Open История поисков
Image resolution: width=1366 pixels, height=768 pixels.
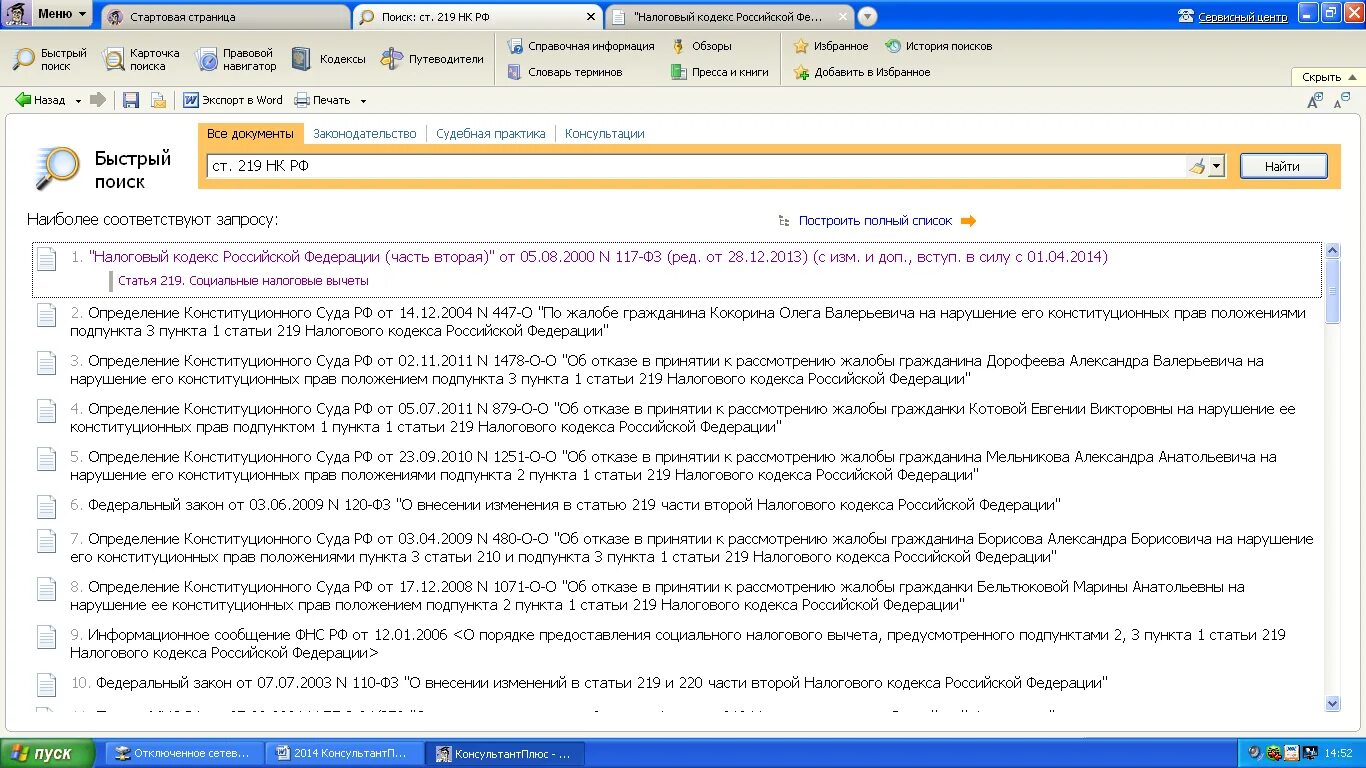pos(939,46)
